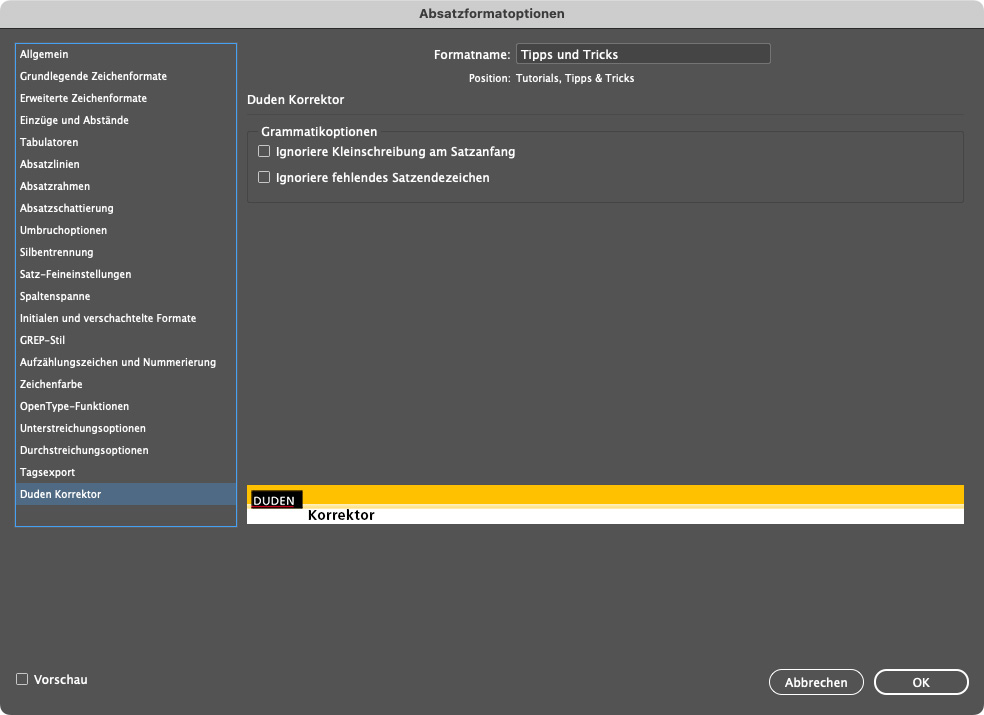Select Grundlegende Zeichenformate in the sidebar
Viewport: 984px width, 715px height.
click(x=126, y=77)
